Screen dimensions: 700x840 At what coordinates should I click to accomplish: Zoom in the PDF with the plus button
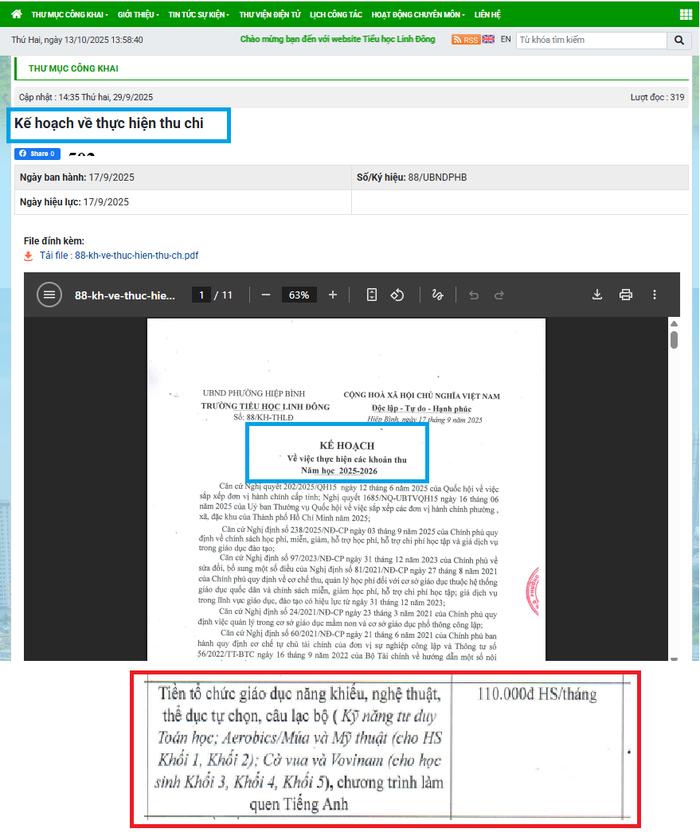[333, 295]
